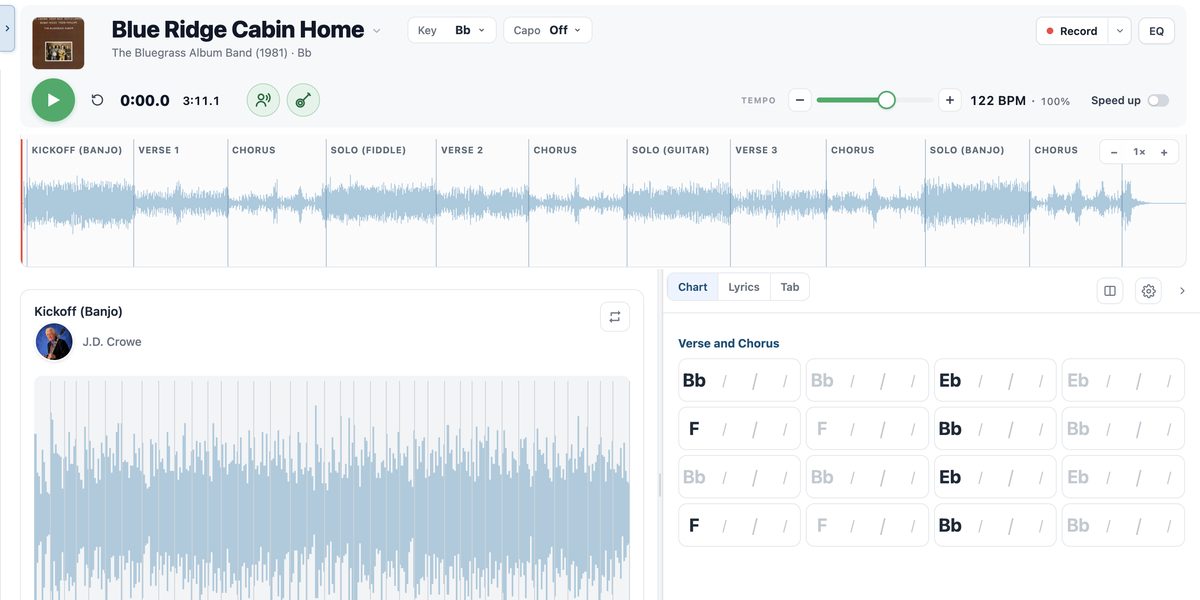Zoom out the timeline waveform
The image size is (1200, 600).
pos(1114,152)
